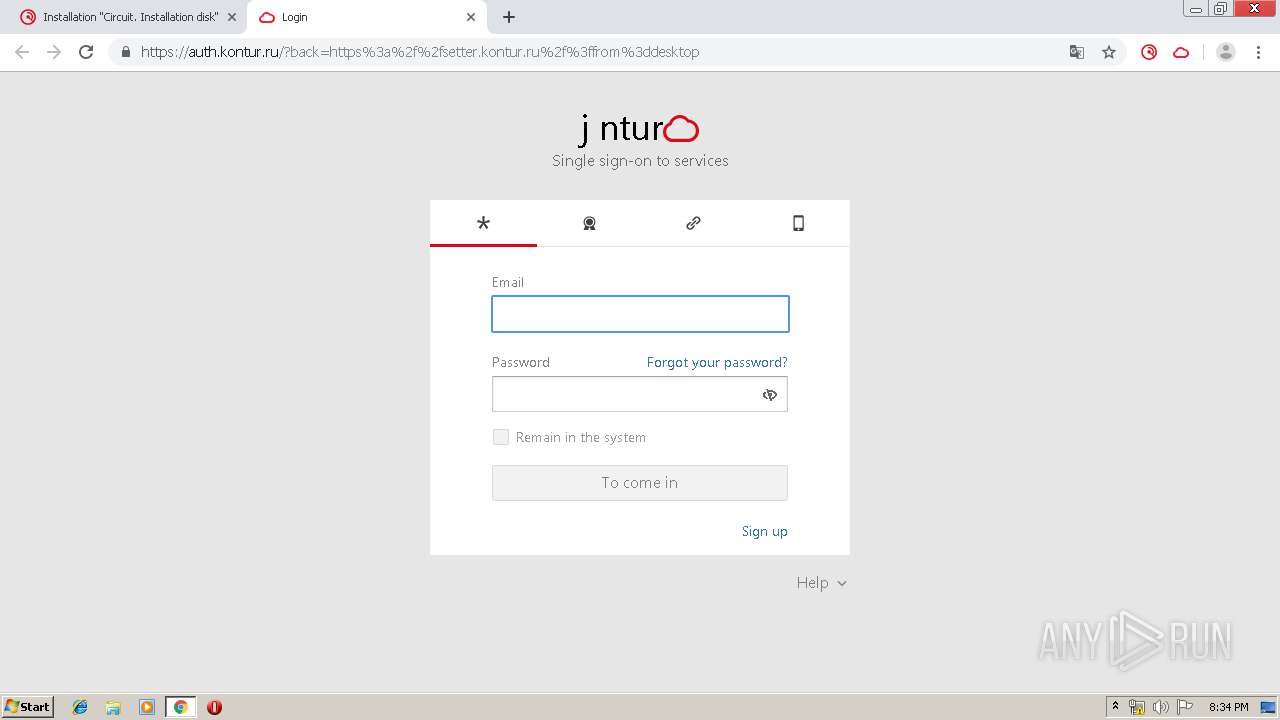This screenshot has height=720, width=1280.
Task: Open the red Opera-style taskbar icon
Action: [214, 707]
